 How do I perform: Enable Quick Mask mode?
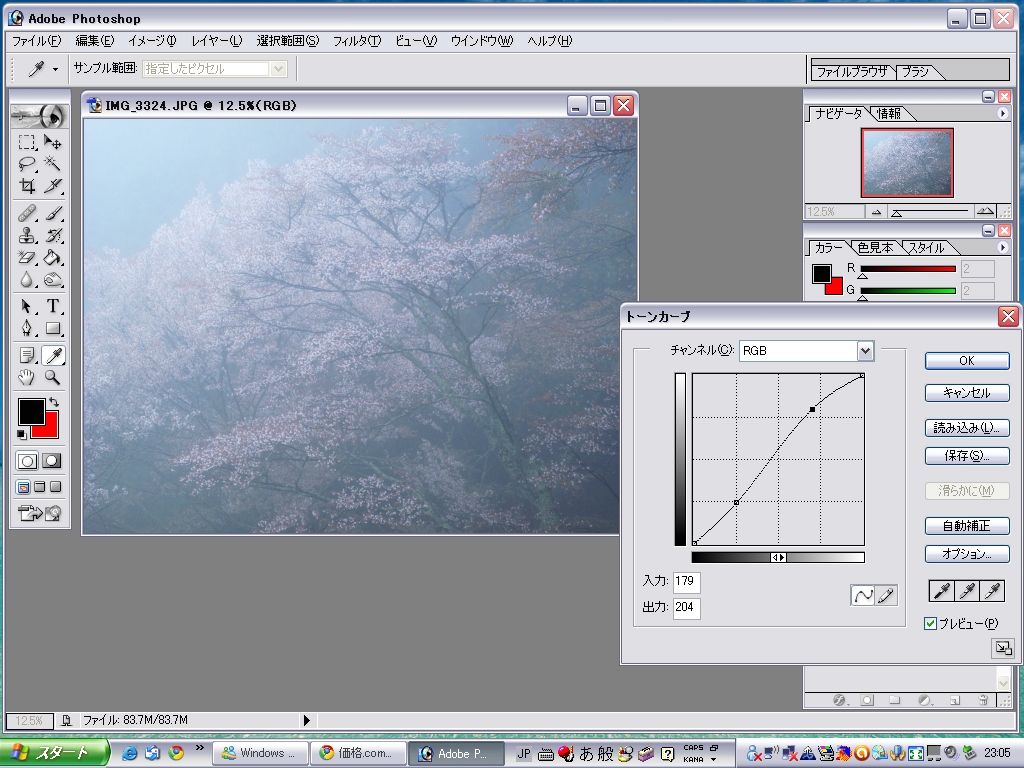[x=52, y=461]
